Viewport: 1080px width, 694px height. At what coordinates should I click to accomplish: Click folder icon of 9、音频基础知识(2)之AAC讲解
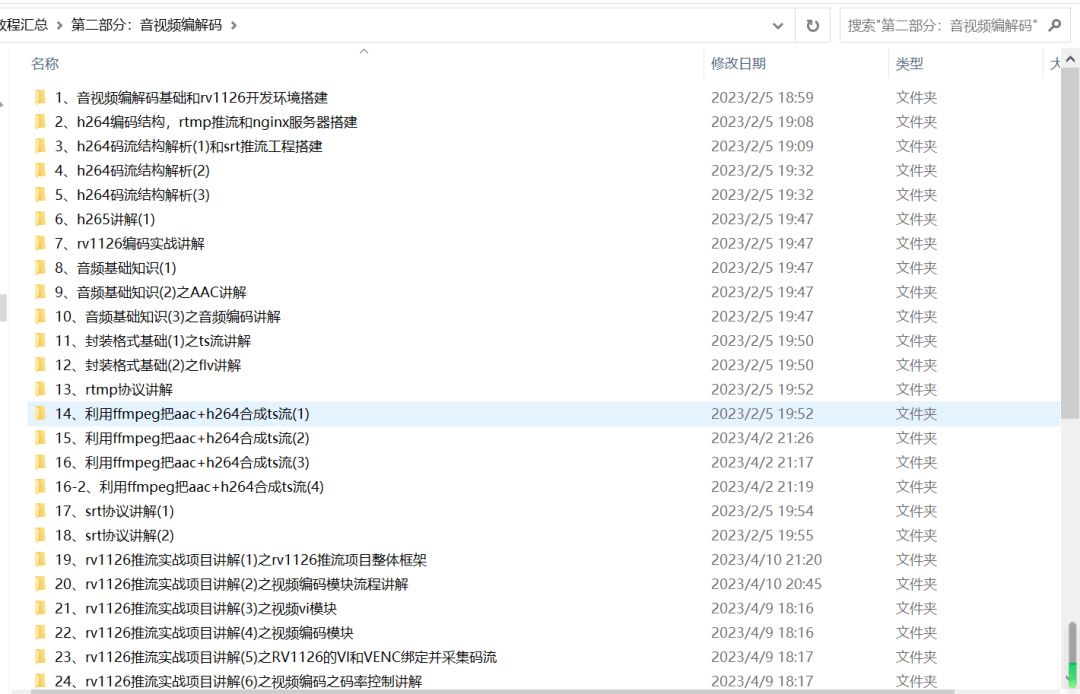[x=41, y=292]
